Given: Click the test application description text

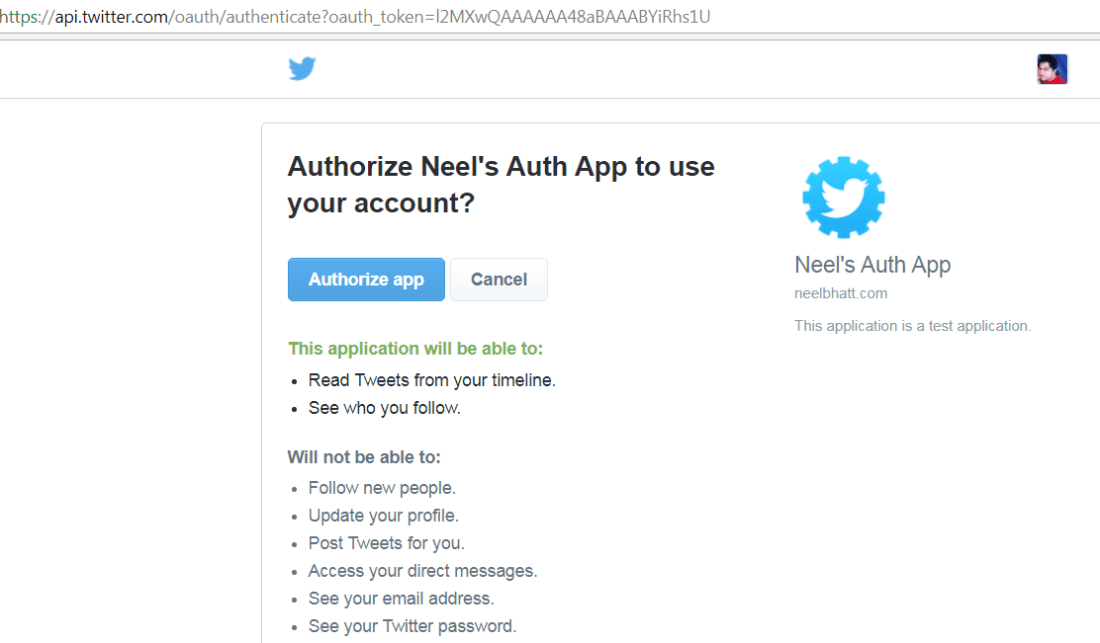Looking at the screenshot, I should click(912, 326).
